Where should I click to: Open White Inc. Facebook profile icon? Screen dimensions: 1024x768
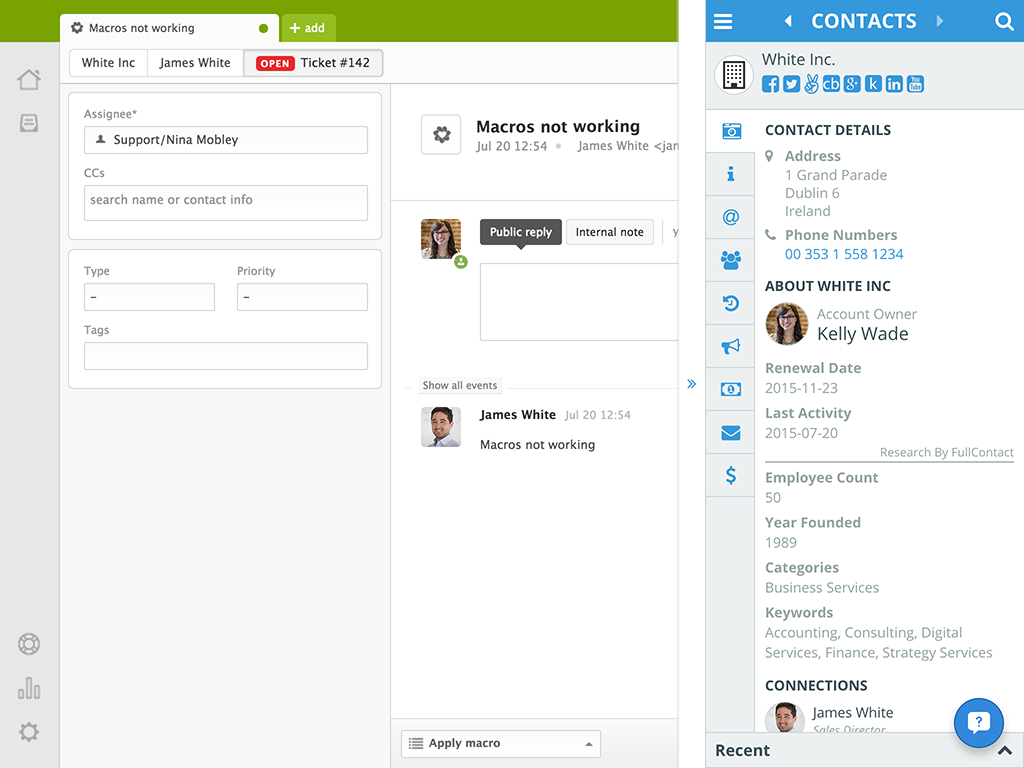pos(771,84)
